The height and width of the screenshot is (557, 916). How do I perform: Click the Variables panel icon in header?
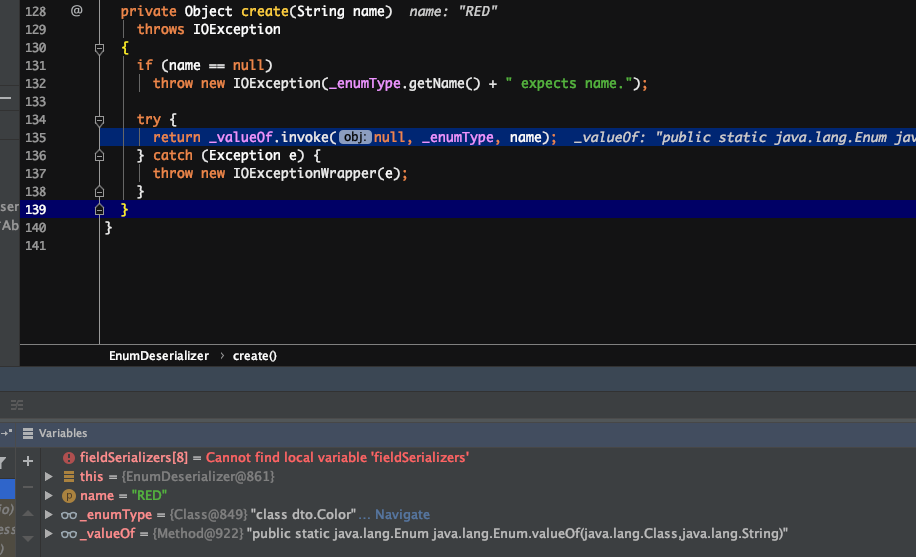tap(28, 433)
